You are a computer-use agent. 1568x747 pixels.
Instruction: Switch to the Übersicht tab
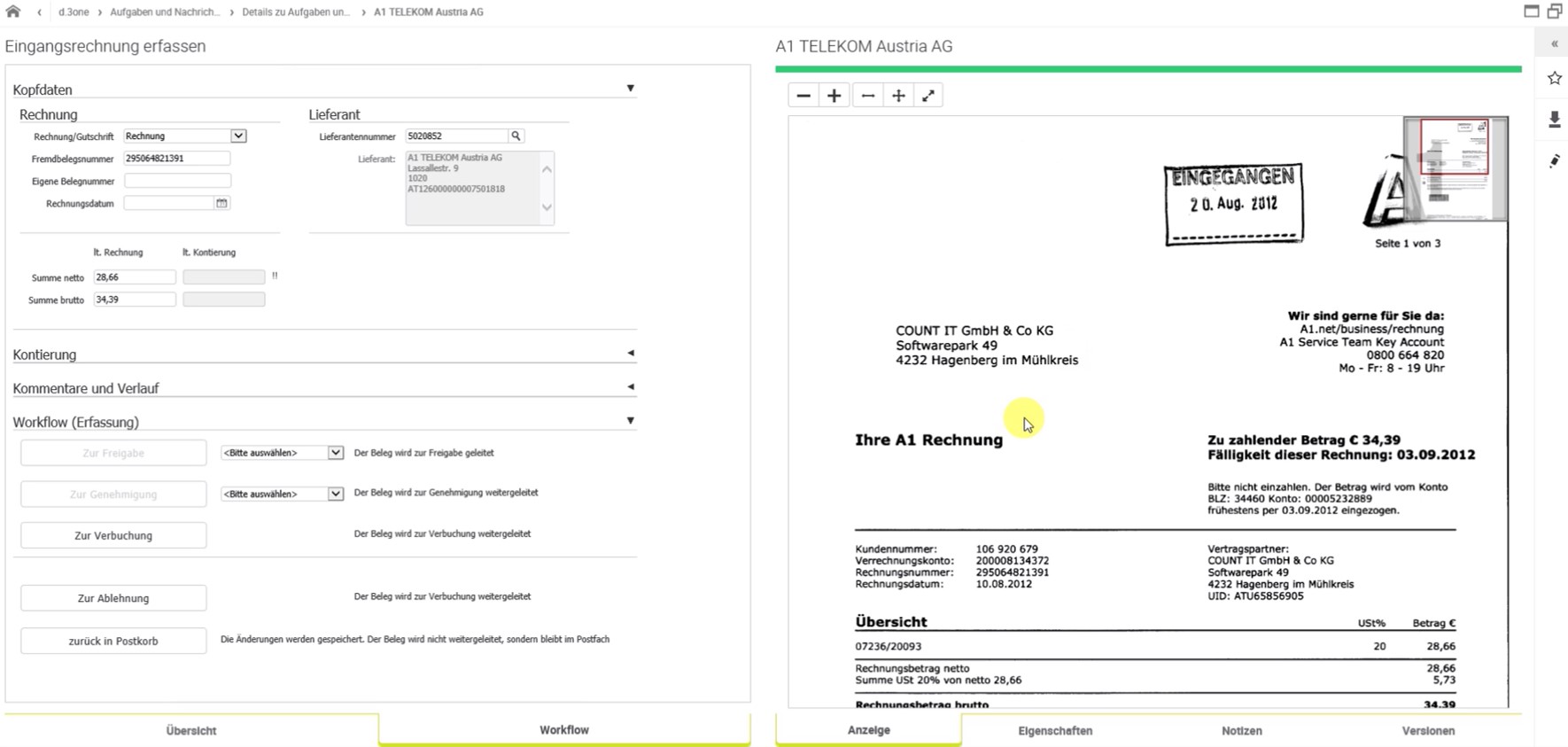(191, 730)
